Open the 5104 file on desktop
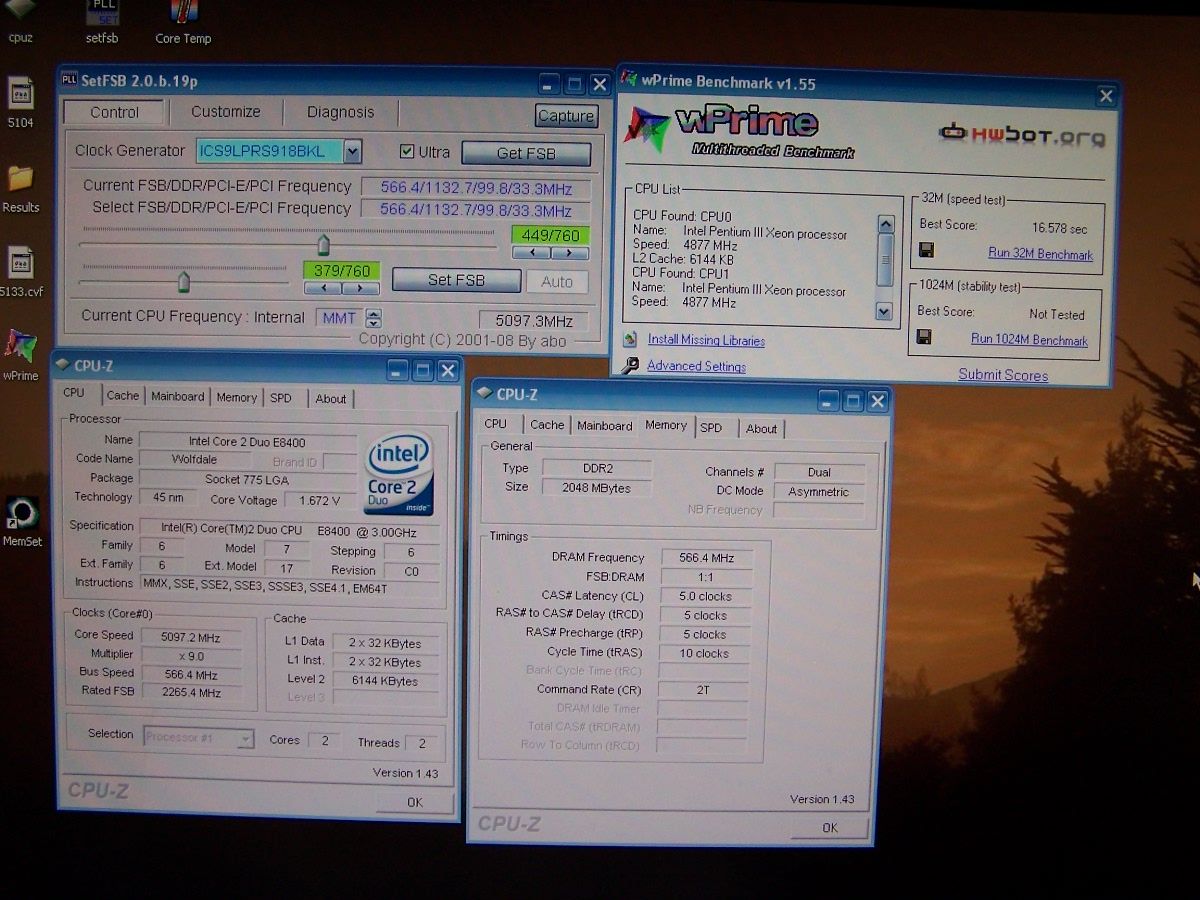The width and height of the screenshot is (1200, 900). [x=20, y=103]
